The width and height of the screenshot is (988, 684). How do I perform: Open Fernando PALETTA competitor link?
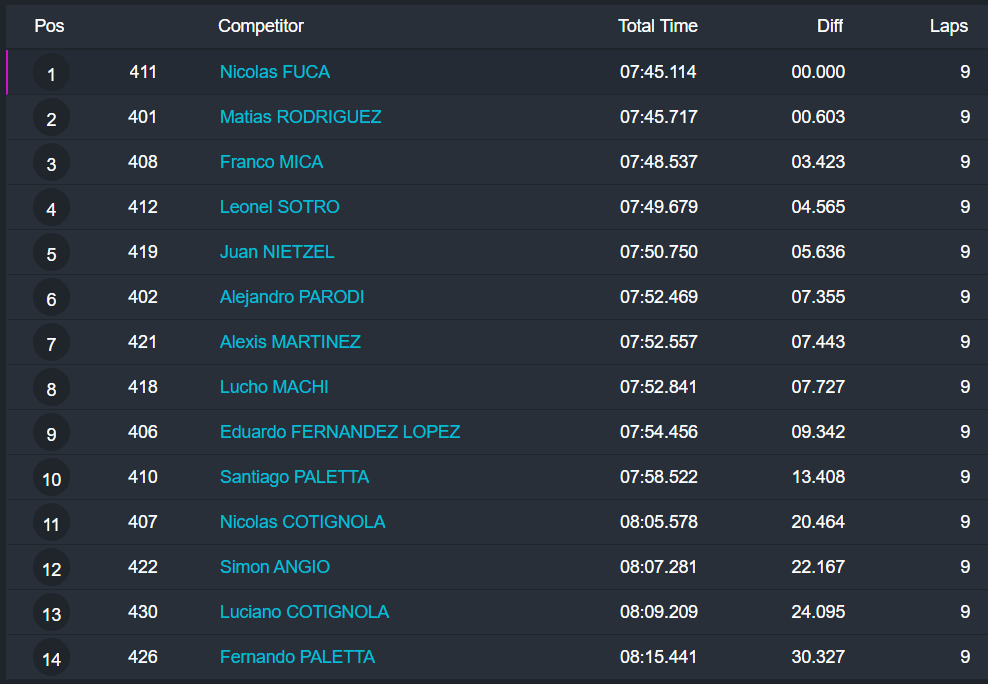[x=297, y=657]
